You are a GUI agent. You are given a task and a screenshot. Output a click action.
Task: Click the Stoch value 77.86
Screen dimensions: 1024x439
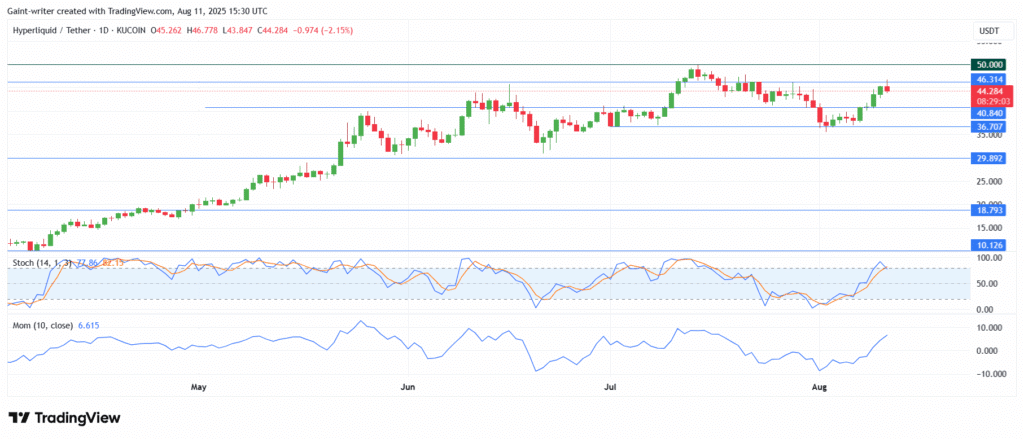[87, 263]
